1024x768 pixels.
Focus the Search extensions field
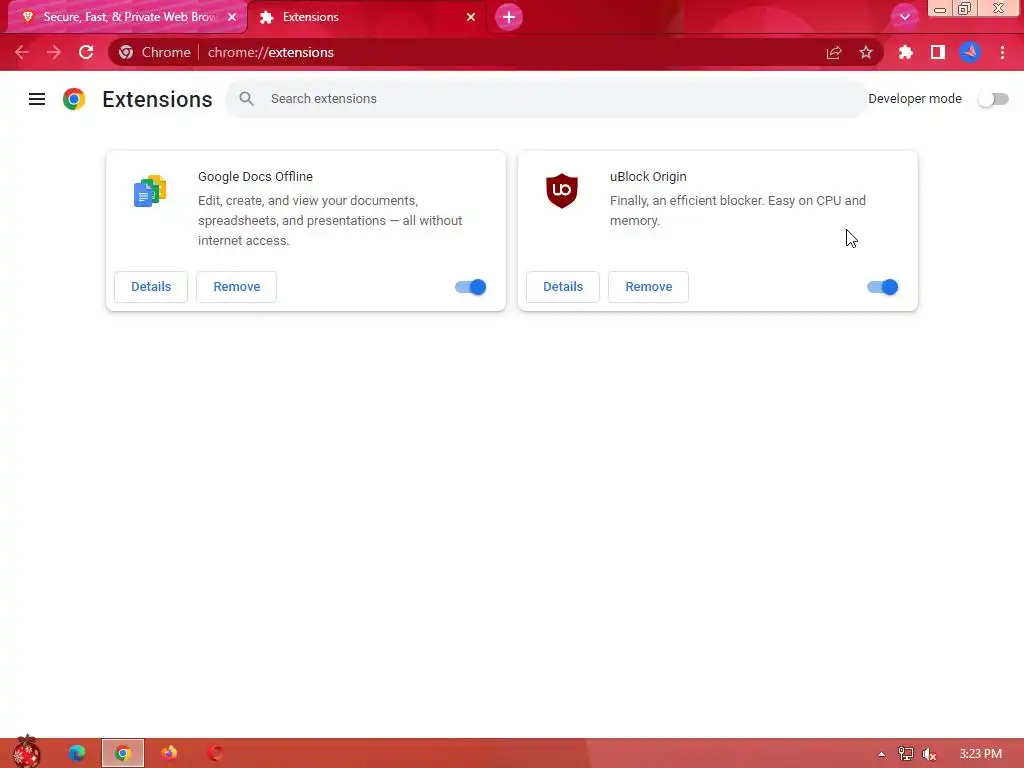coord(545,99)
